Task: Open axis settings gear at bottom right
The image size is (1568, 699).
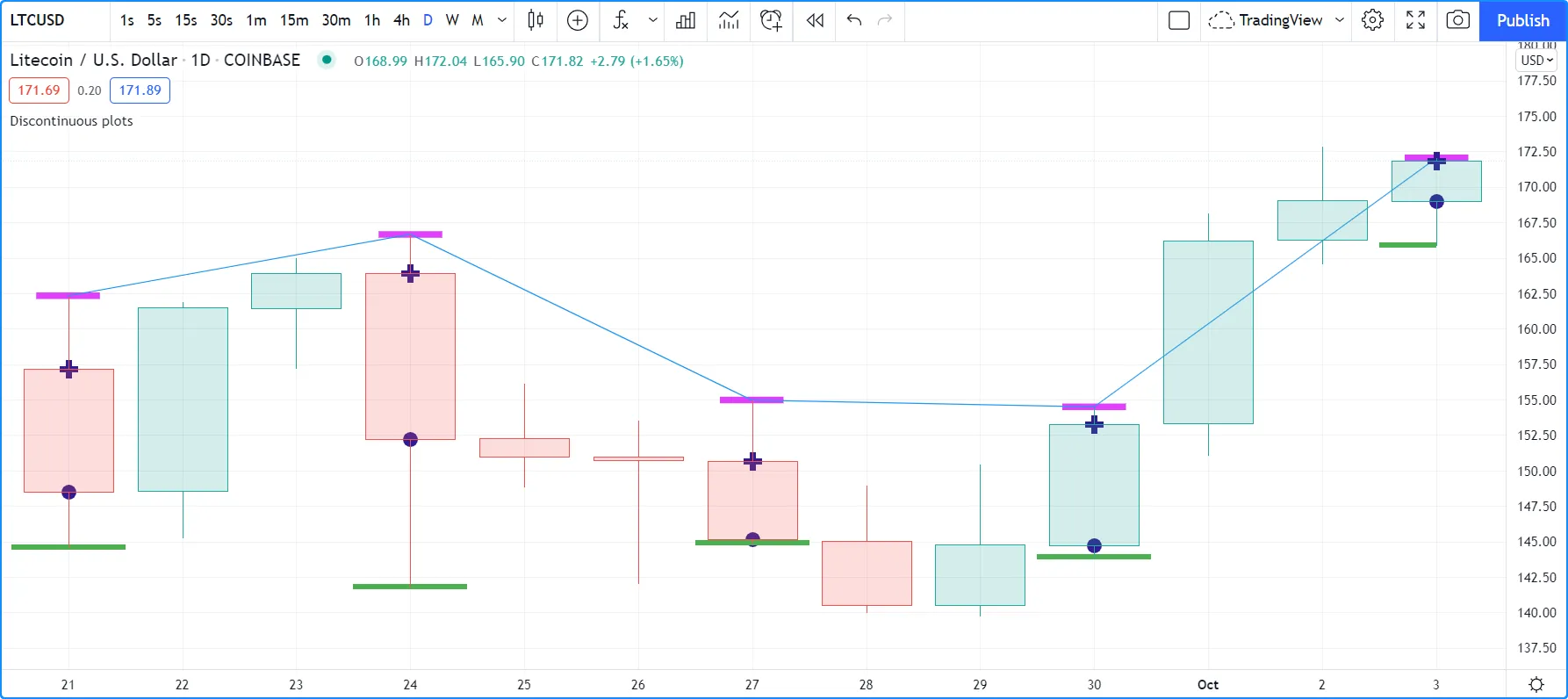Action: point(1536,684)
